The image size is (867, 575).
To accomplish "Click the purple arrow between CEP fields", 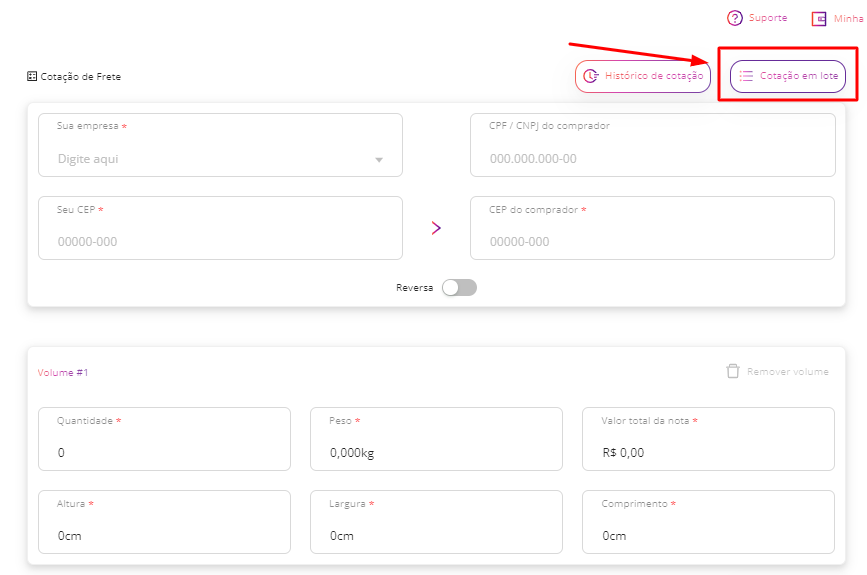I will coord(436,228).
